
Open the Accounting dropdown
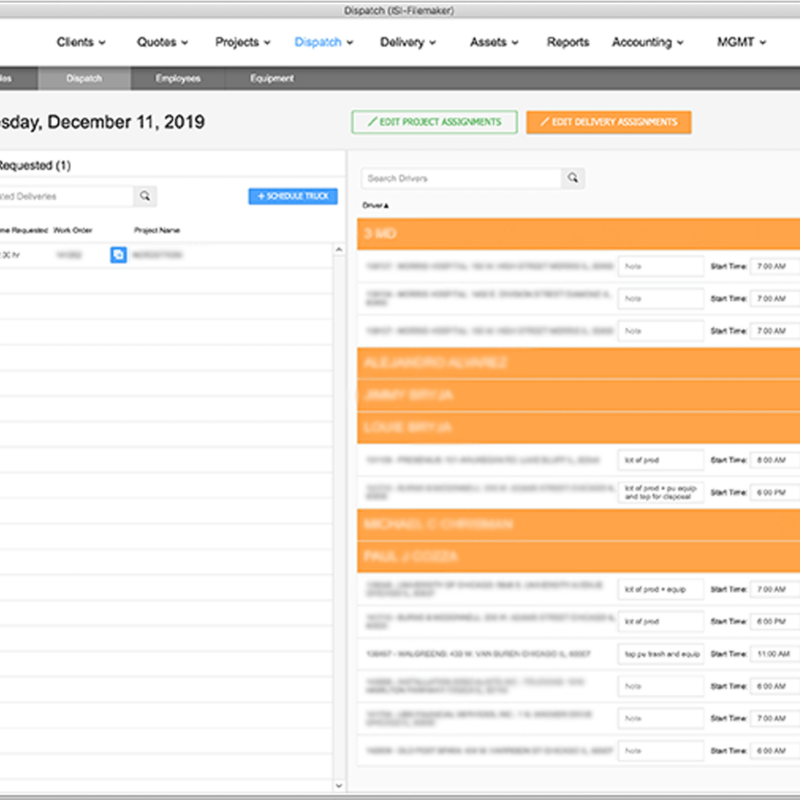pyautogui.click(x=647, y=42)
